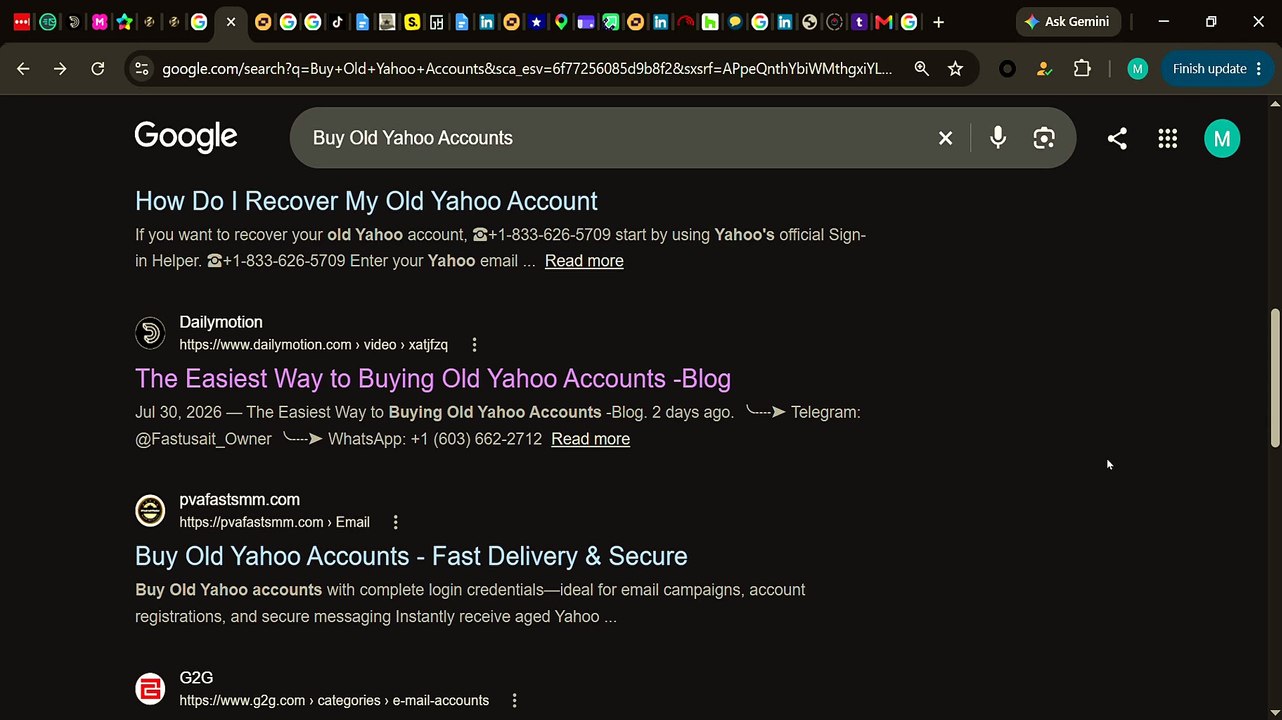Viewport: 1282px width, 720px height.
Task: Switch to the Gmail tab
Action: click(883, 22)
